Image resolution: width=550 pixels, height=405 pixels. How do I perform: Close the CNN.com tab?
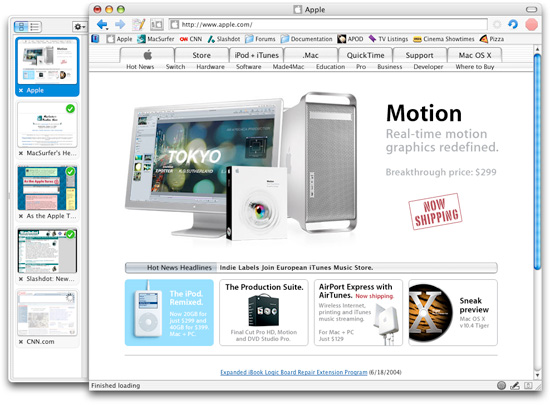pyautogui.click(x=21, y=342)
